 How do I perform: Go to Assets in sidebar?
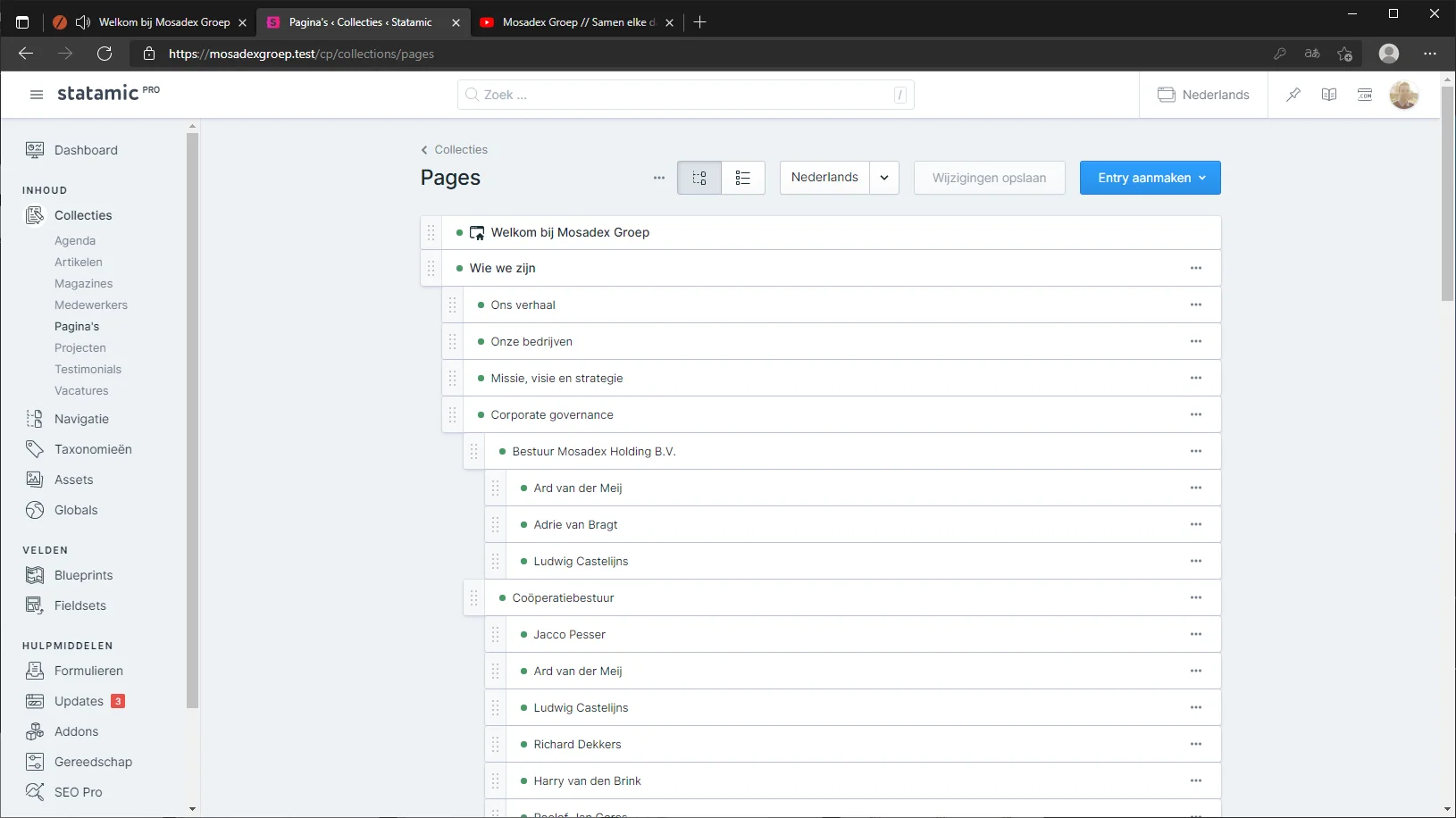73,480
